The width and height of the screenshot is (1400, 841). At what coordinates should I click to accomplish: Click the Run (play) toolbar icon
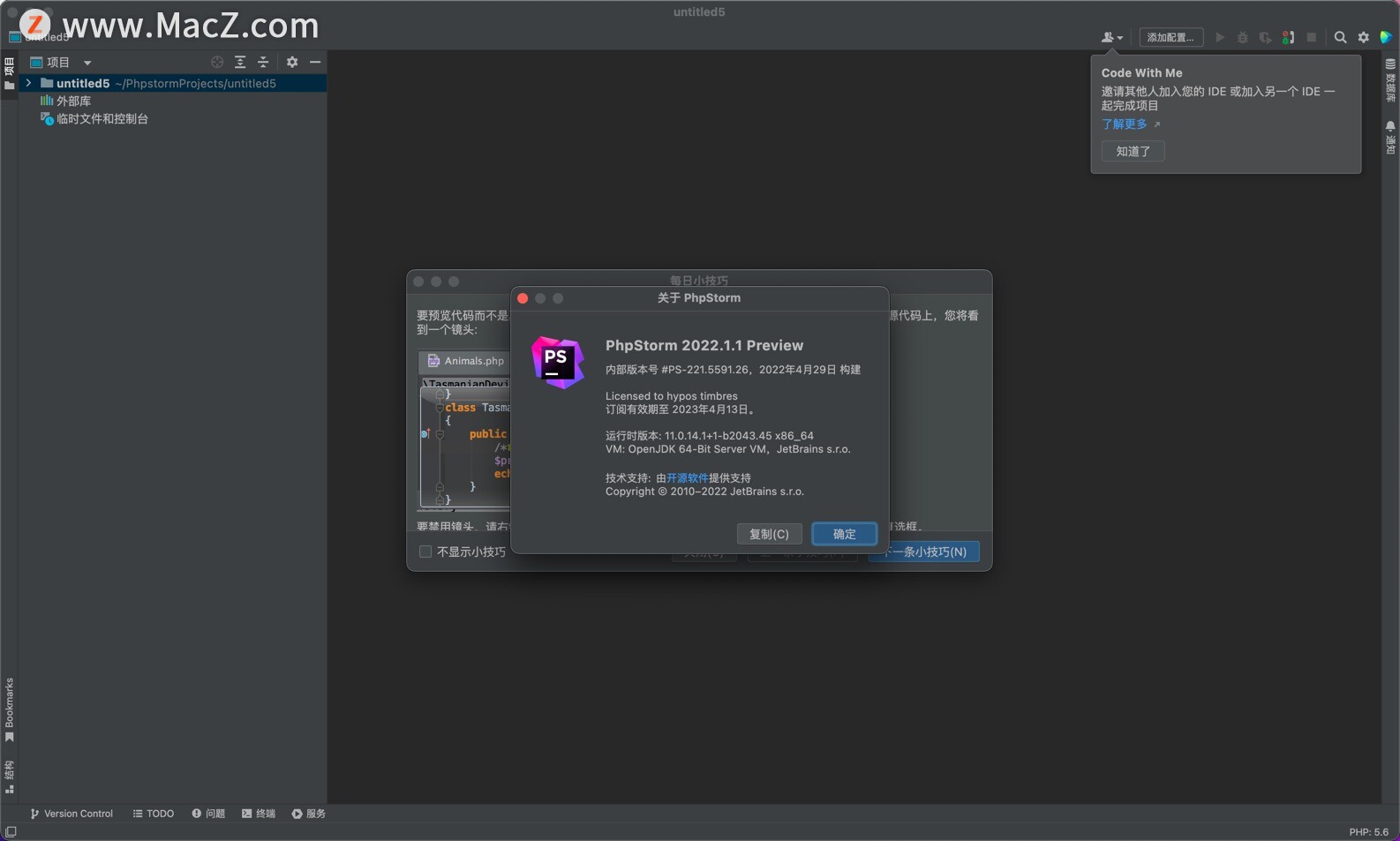[1220, 37]
